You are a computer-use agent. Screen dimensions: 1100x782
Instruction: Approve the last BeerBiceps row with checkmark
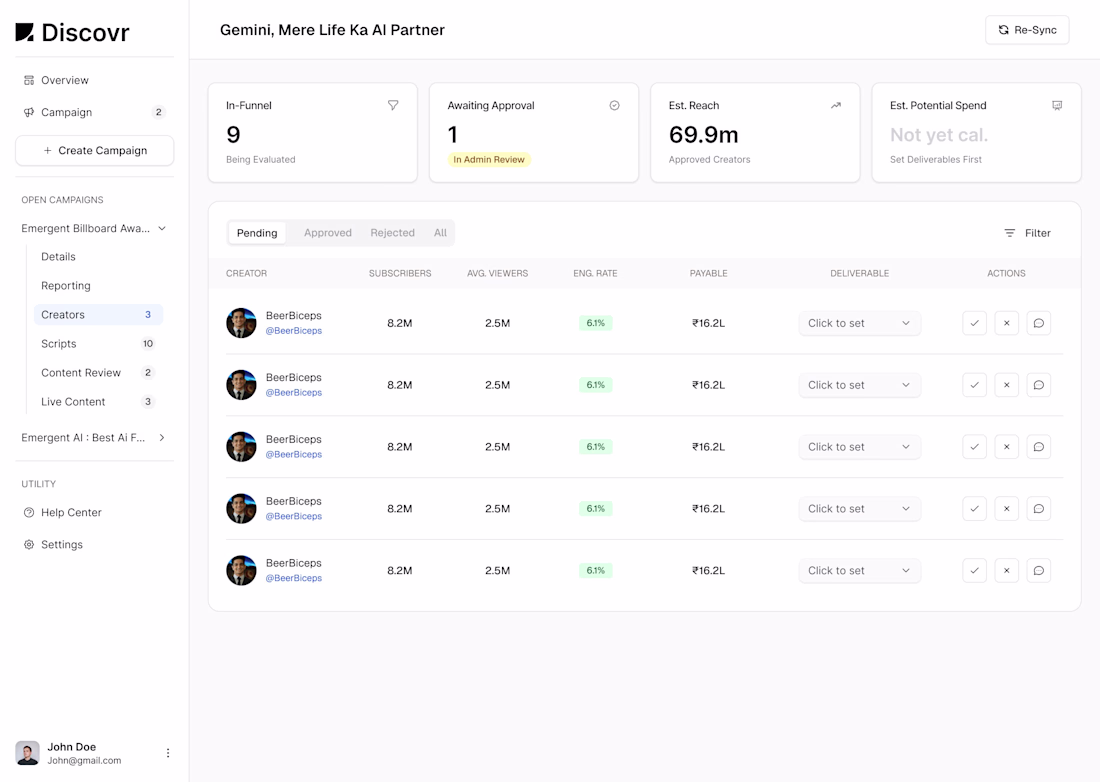click(x=974, y=570)
